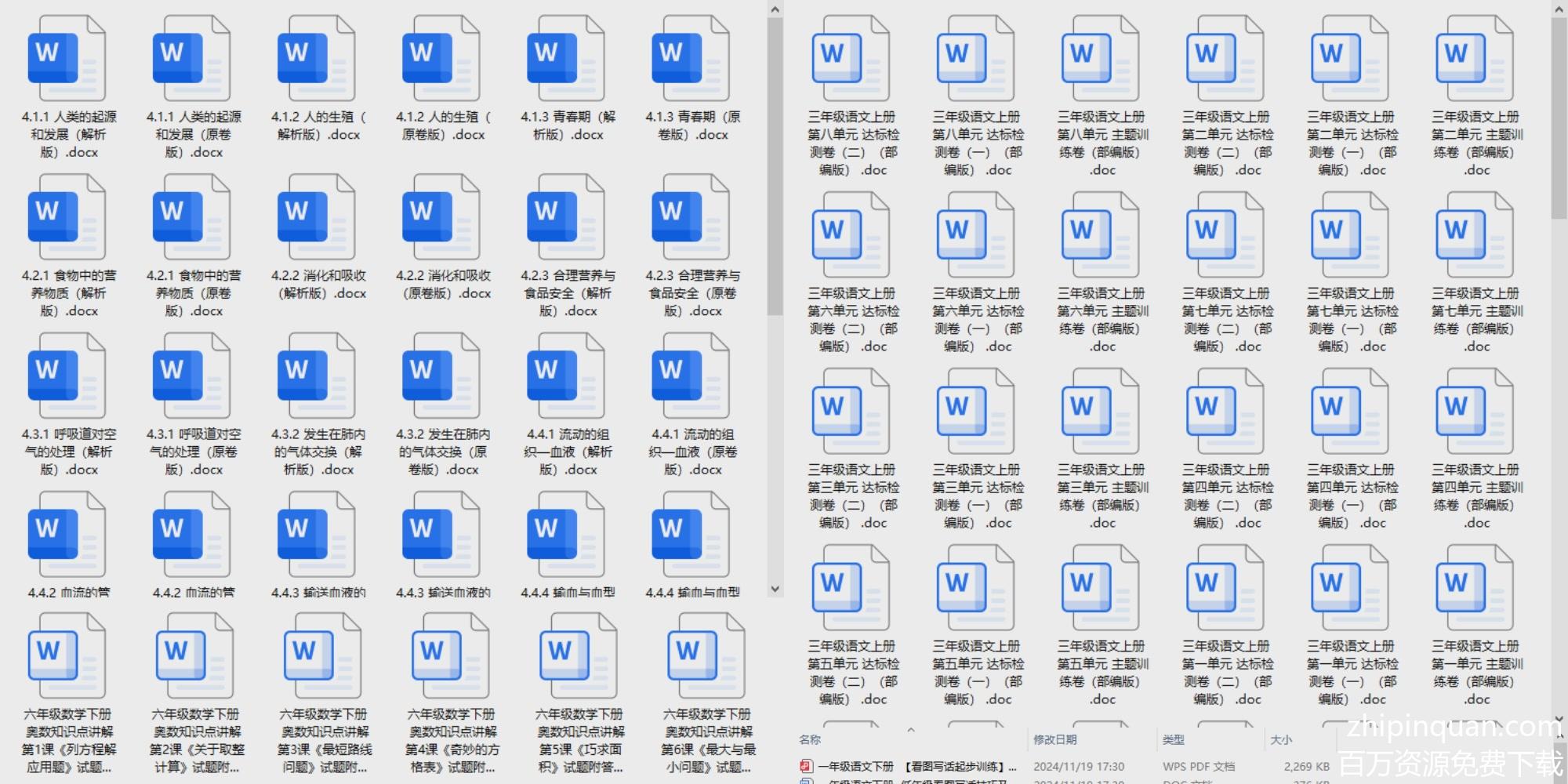Click the 4.2.3 合理营养与食品安全（原卷版）.docx icon
The image size is (1568, 784).
(691, 217)
